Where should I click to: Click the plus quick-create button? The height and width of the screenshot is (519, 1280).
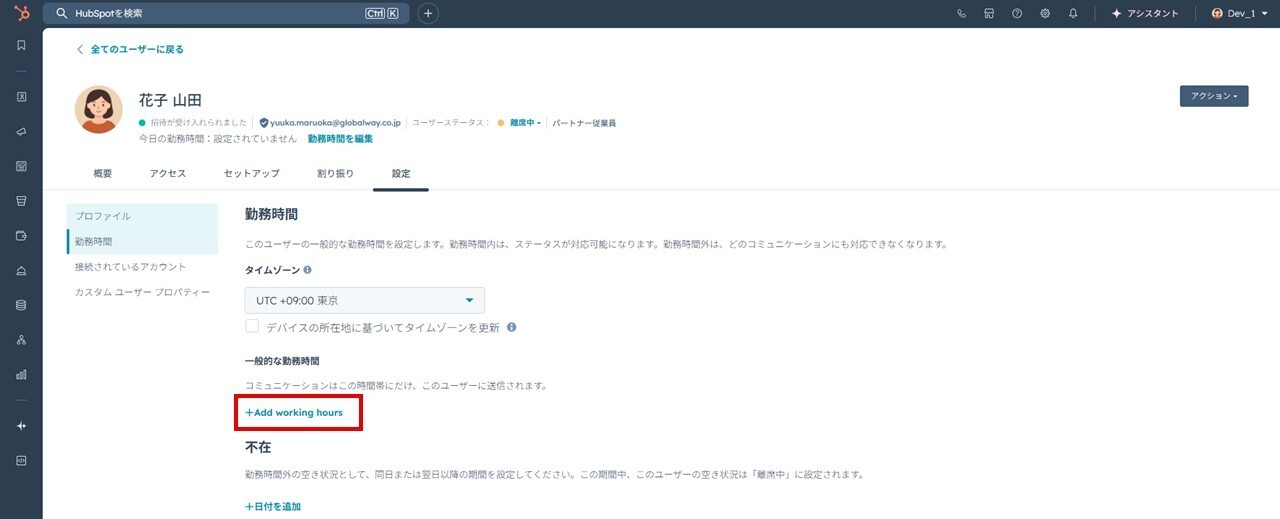click(428, 13)
